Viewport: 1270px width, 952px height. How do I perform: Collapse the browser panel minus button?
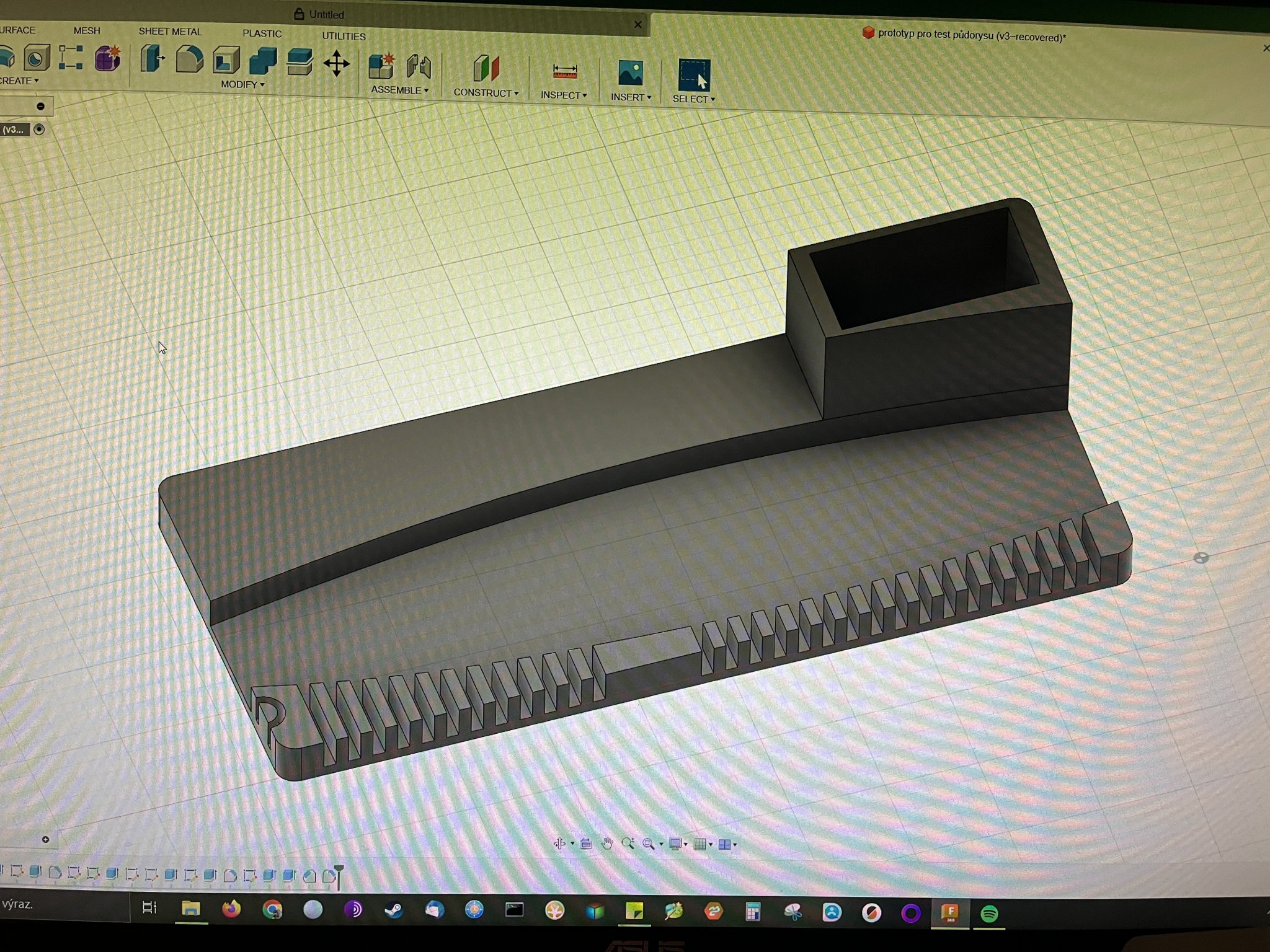click(x=41, y=106)
